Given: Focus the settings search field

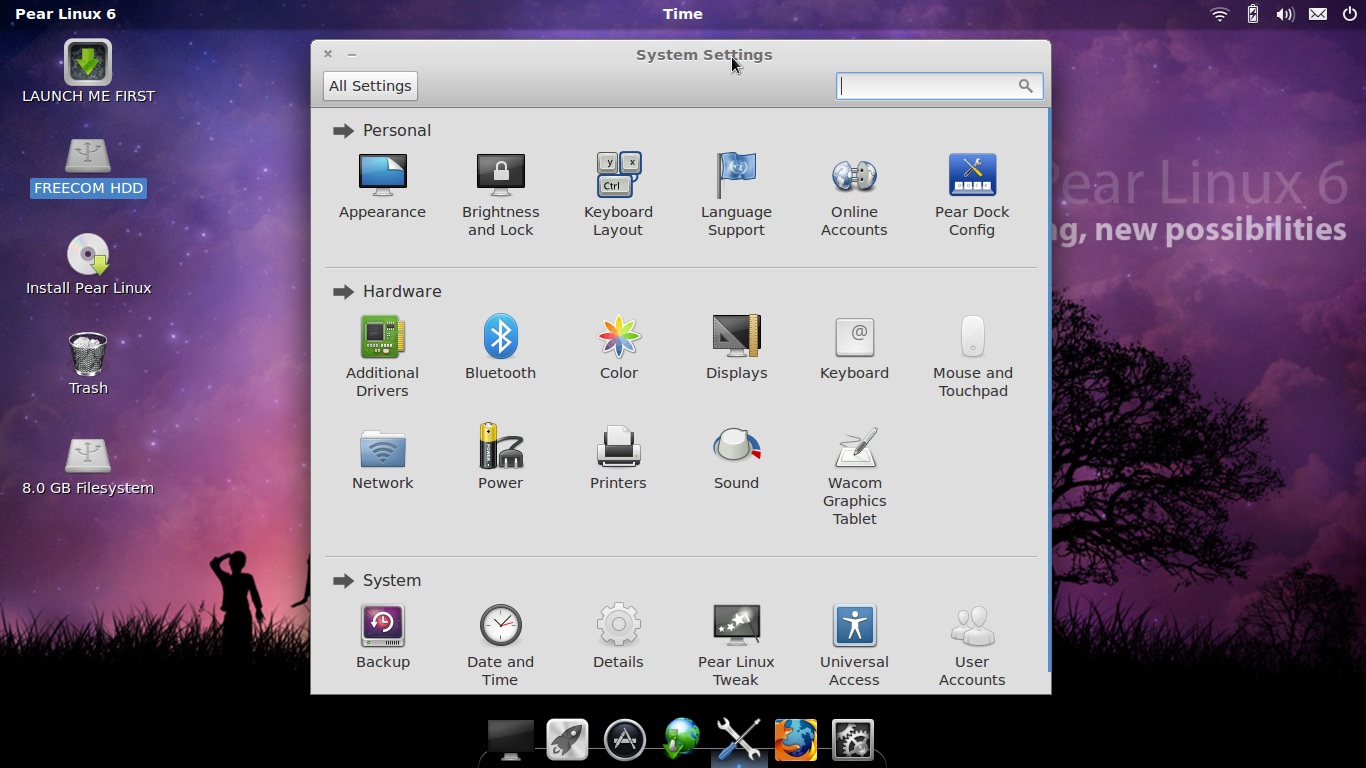Looking at the screenshot, I should click(939, 86).
